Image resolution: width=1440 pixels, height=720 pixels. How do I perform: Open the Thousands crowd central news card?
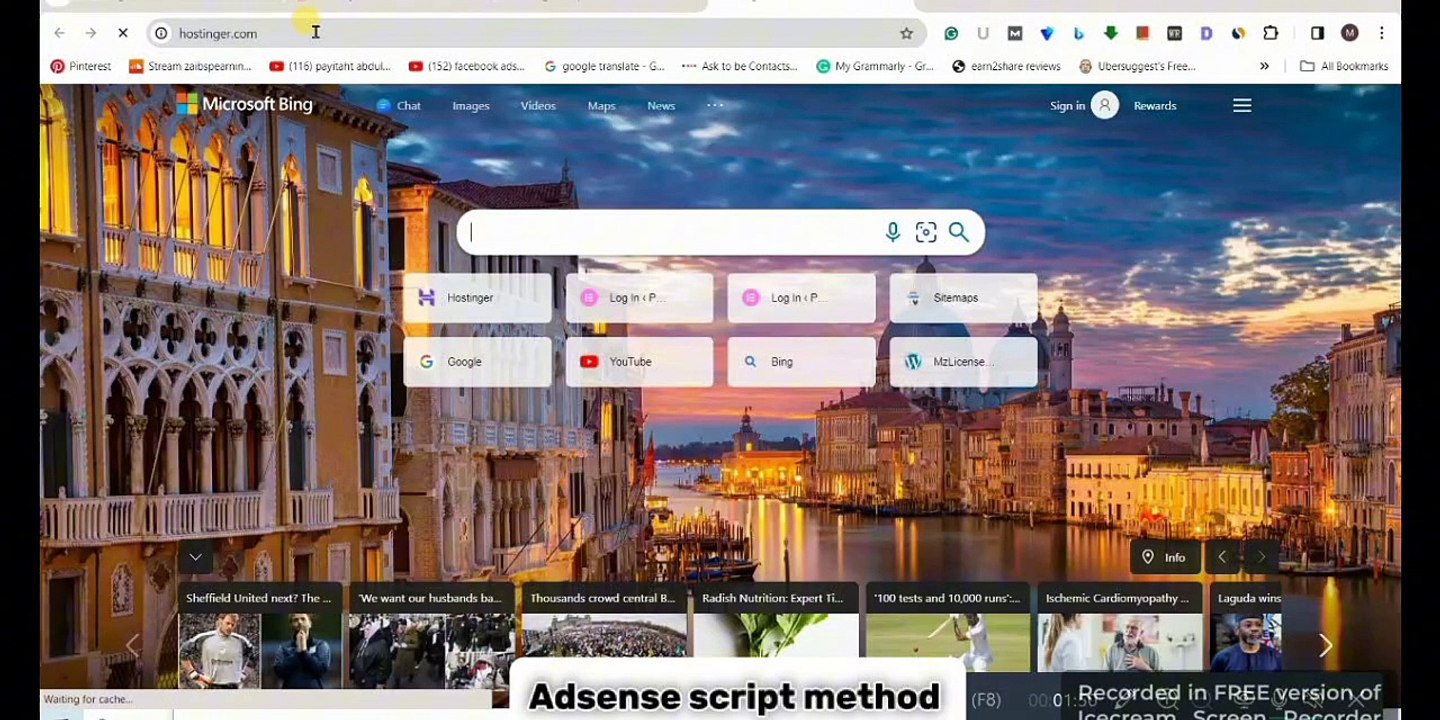click(x=603, y=635)
